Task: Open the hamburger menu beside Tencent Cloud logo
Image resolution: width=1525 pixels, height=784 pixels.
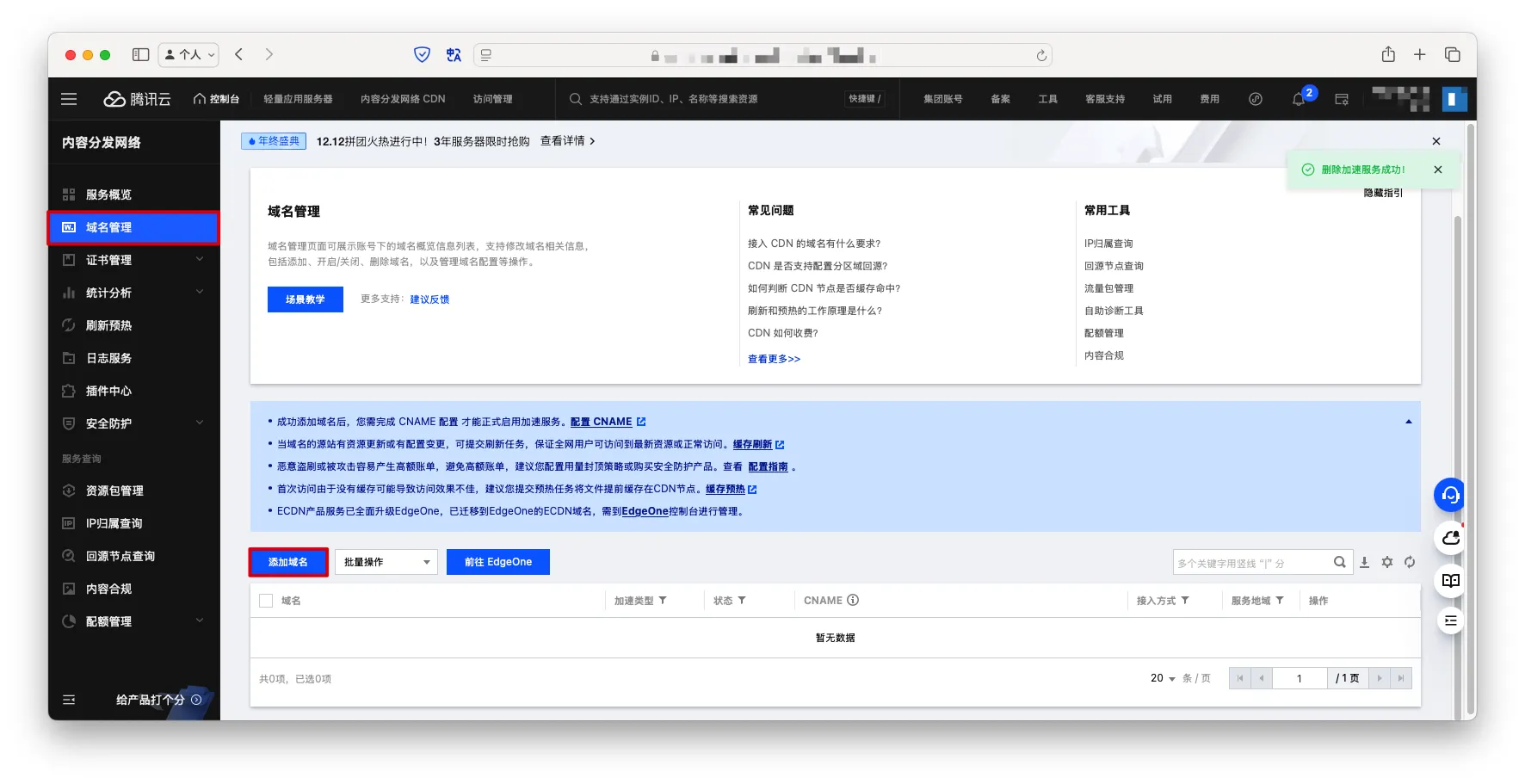Action: pos(69,99)
